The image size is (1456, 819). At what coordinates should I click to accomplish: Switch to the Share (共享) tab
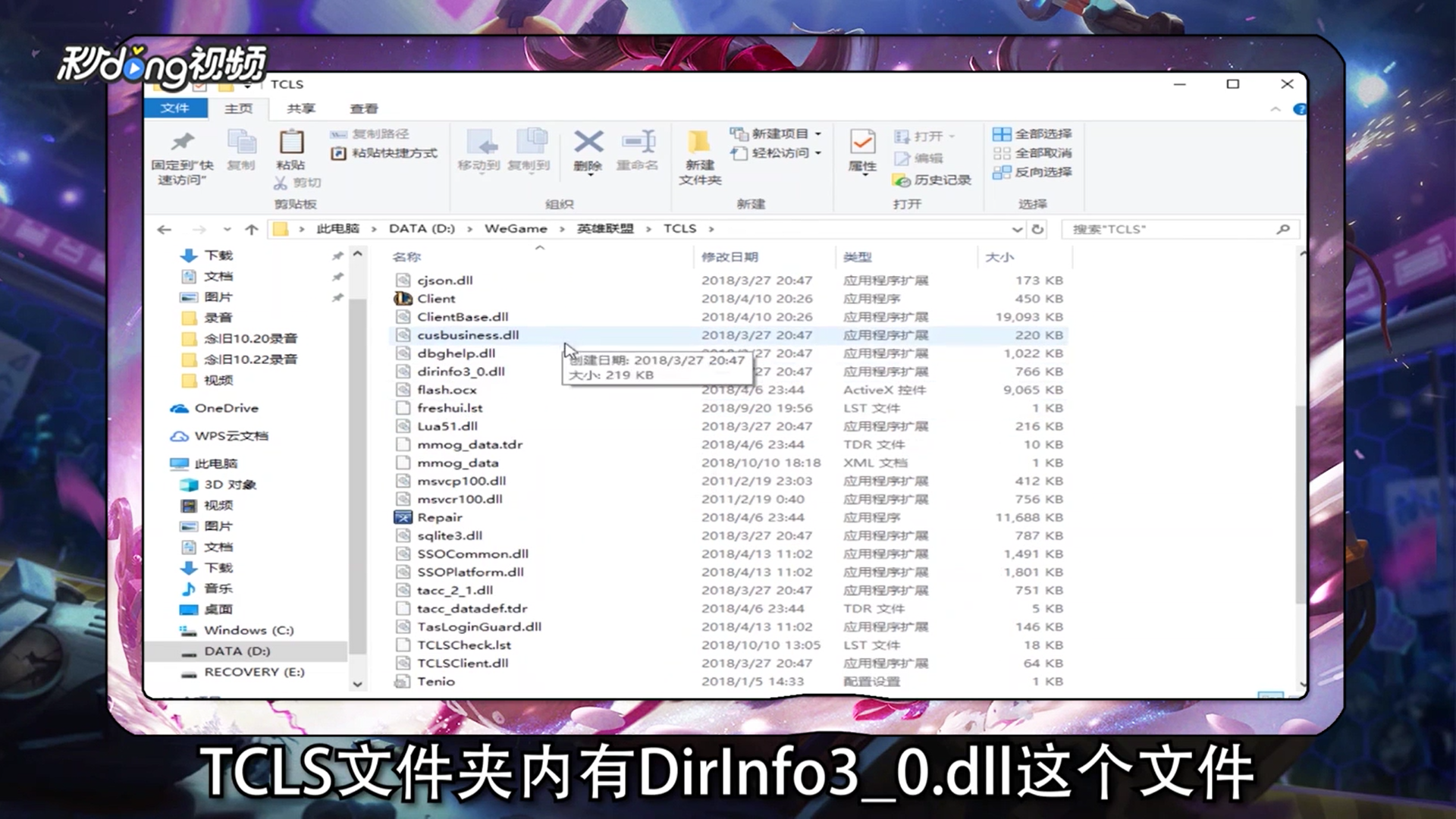tap(301, 108)
